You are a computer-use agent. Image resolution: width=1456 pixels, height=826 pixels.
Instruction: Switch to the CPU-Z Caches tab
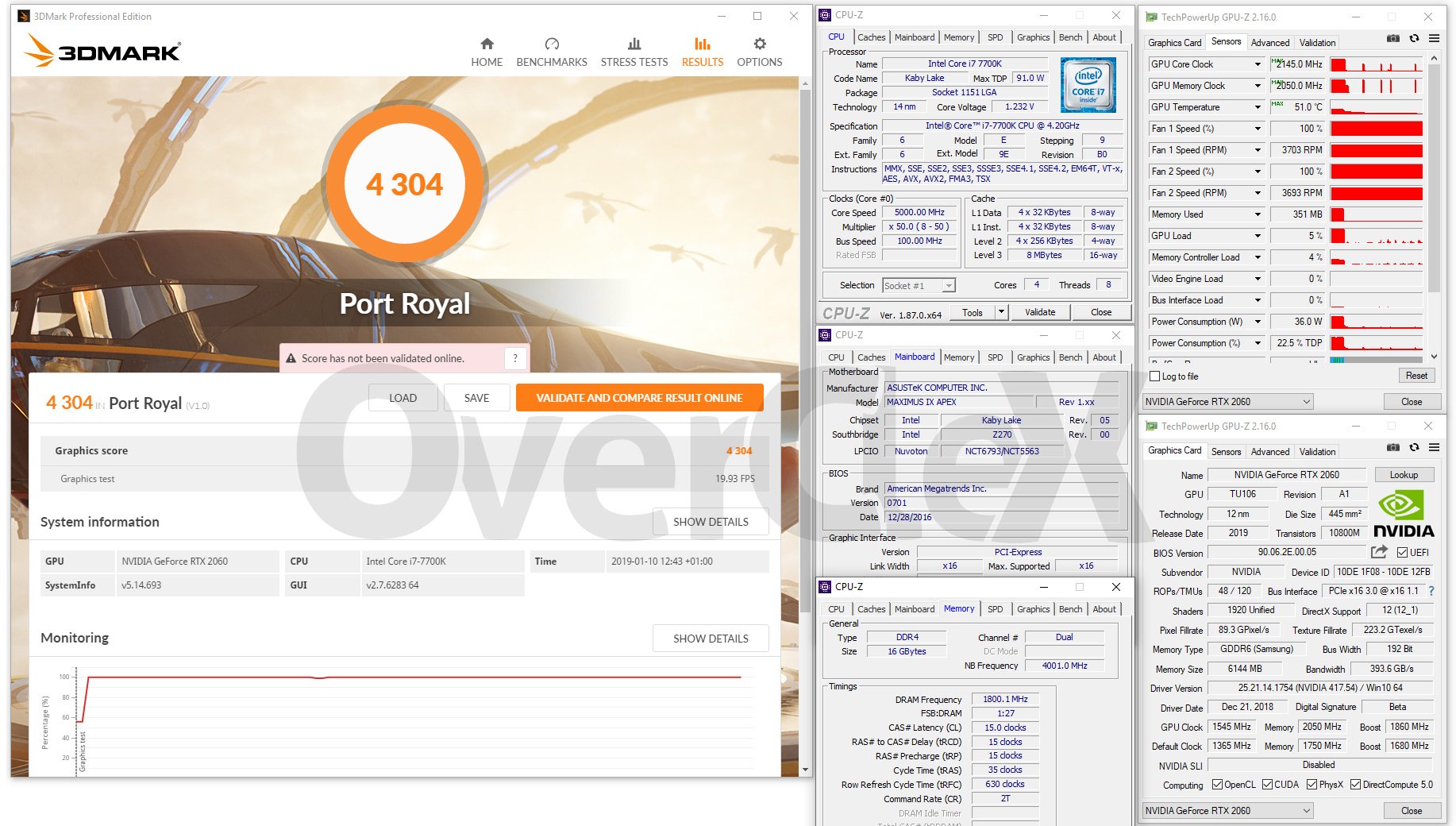[871, 37]
